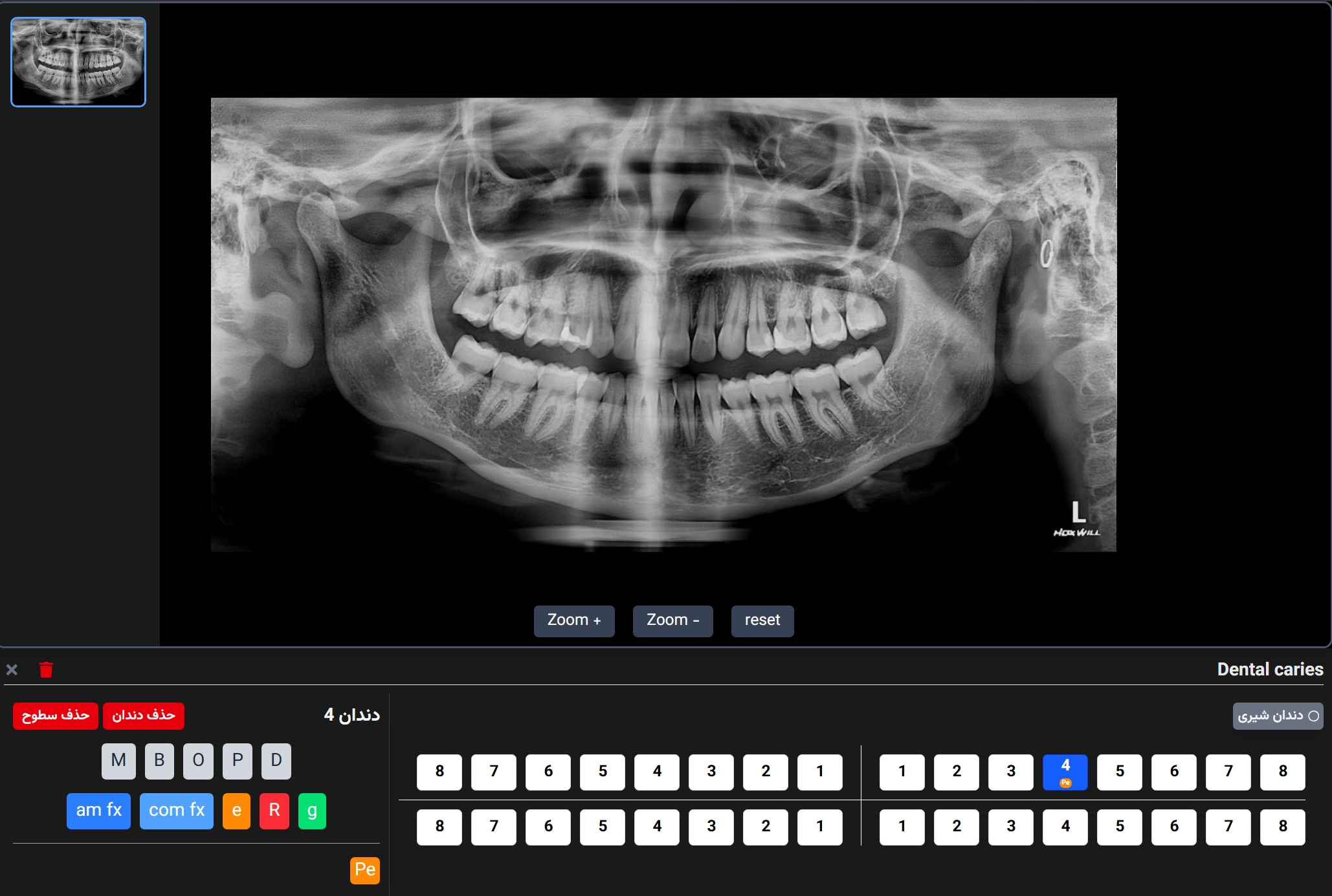Viewport: 1332px width, 896px height.
Task: Choose the P tooth surface
Action: [x=238, y=760]
